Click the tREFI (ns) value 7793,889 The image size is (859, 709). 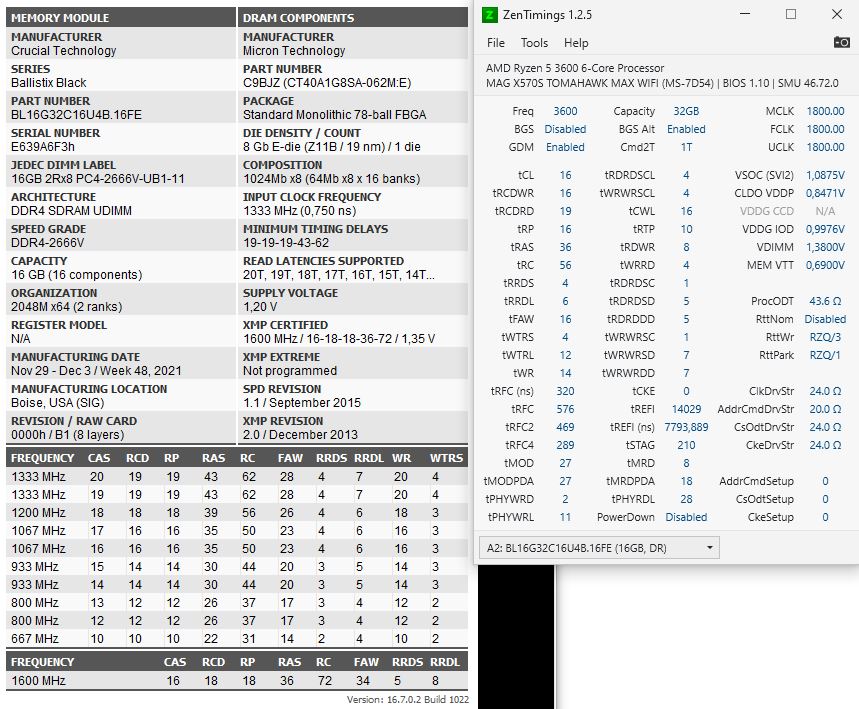(x=686, y=427)
